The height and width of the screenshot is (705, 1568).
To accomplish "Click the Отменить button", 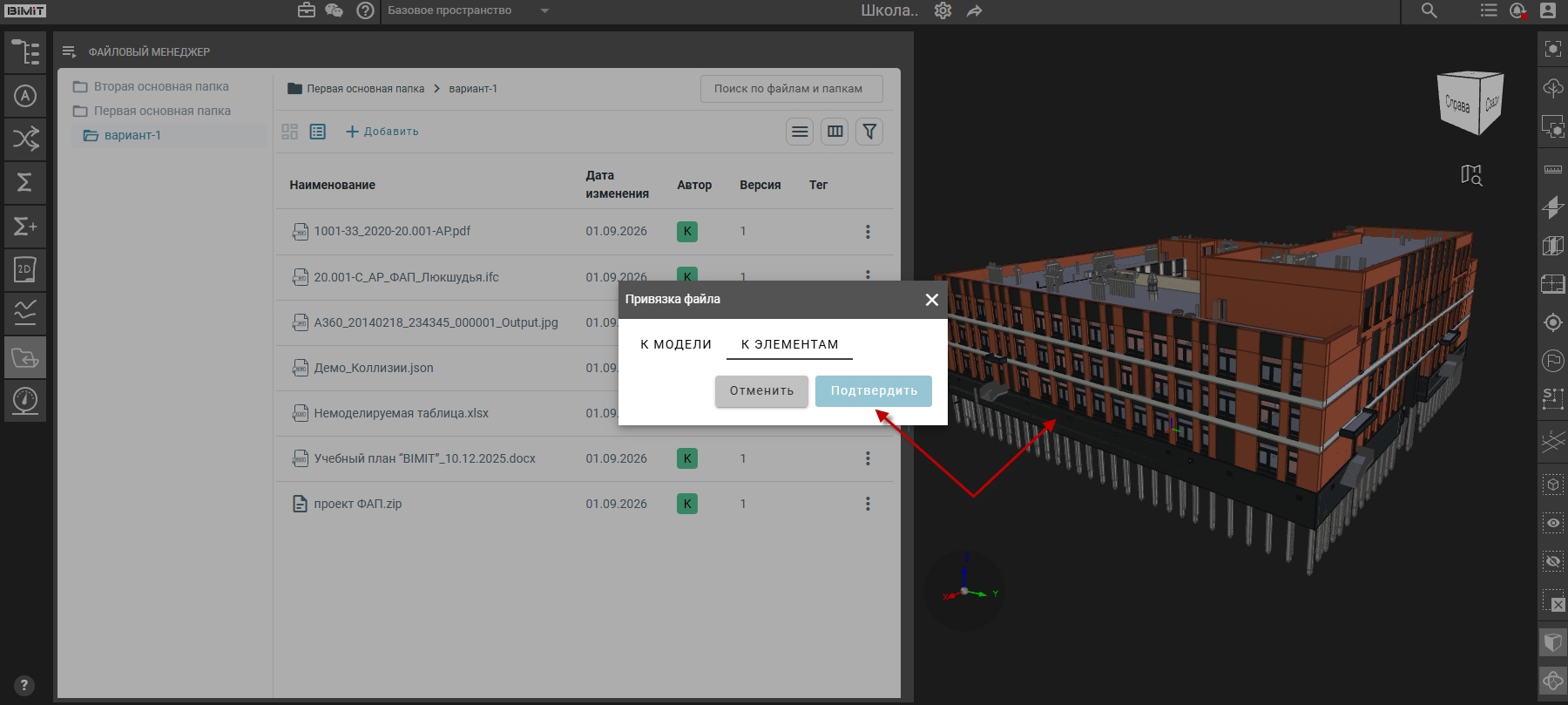I will click(762, 391).
